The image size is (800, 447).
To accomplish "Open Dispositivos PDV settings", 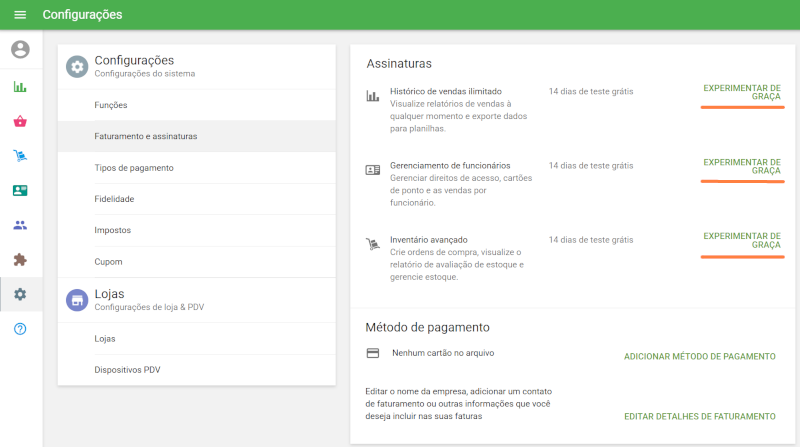I will pyautogui.click(x=127, y=369).
